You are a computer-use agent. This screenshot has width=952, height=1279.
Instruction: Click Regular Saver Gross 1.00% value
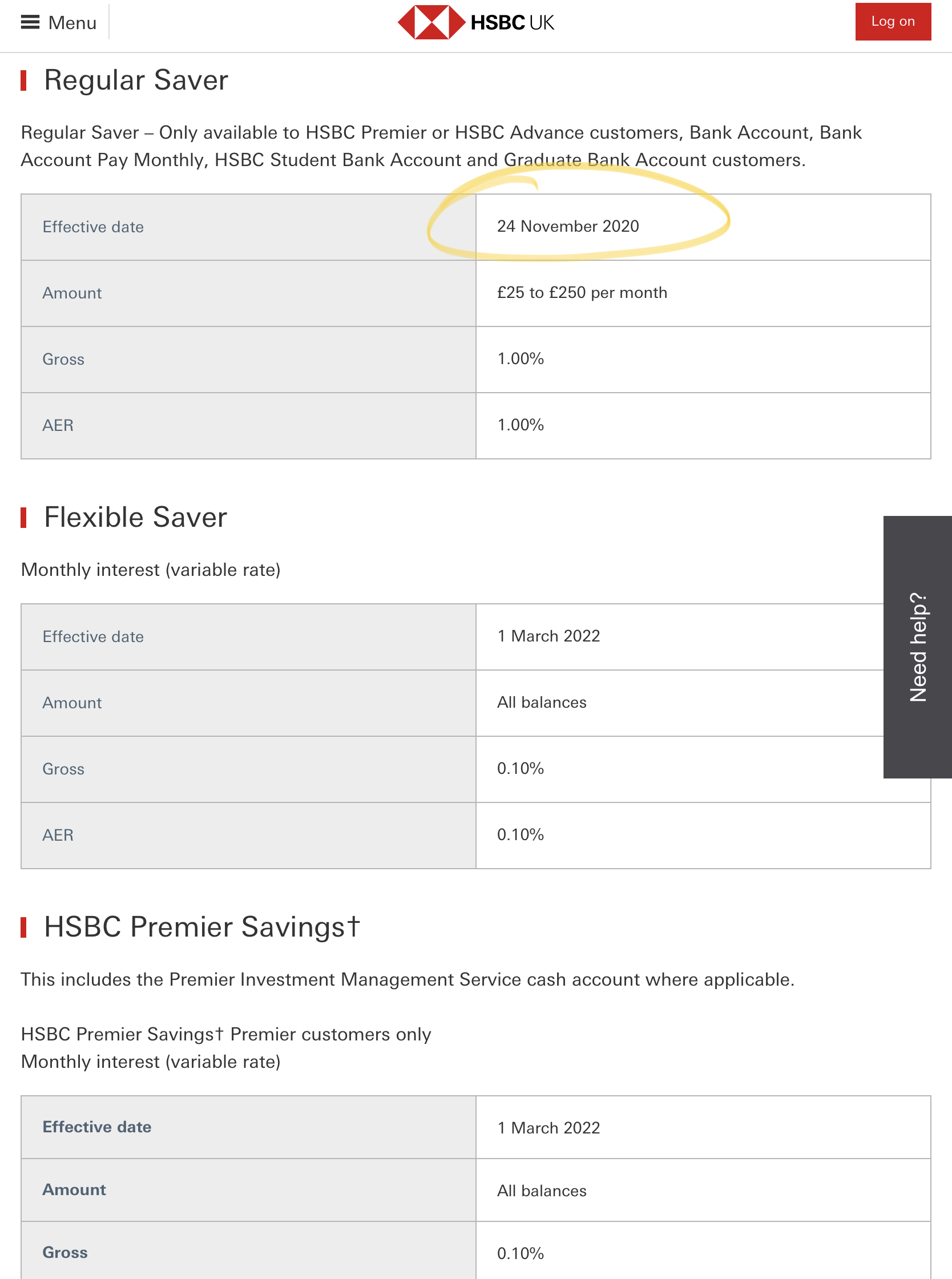(521, 359)
